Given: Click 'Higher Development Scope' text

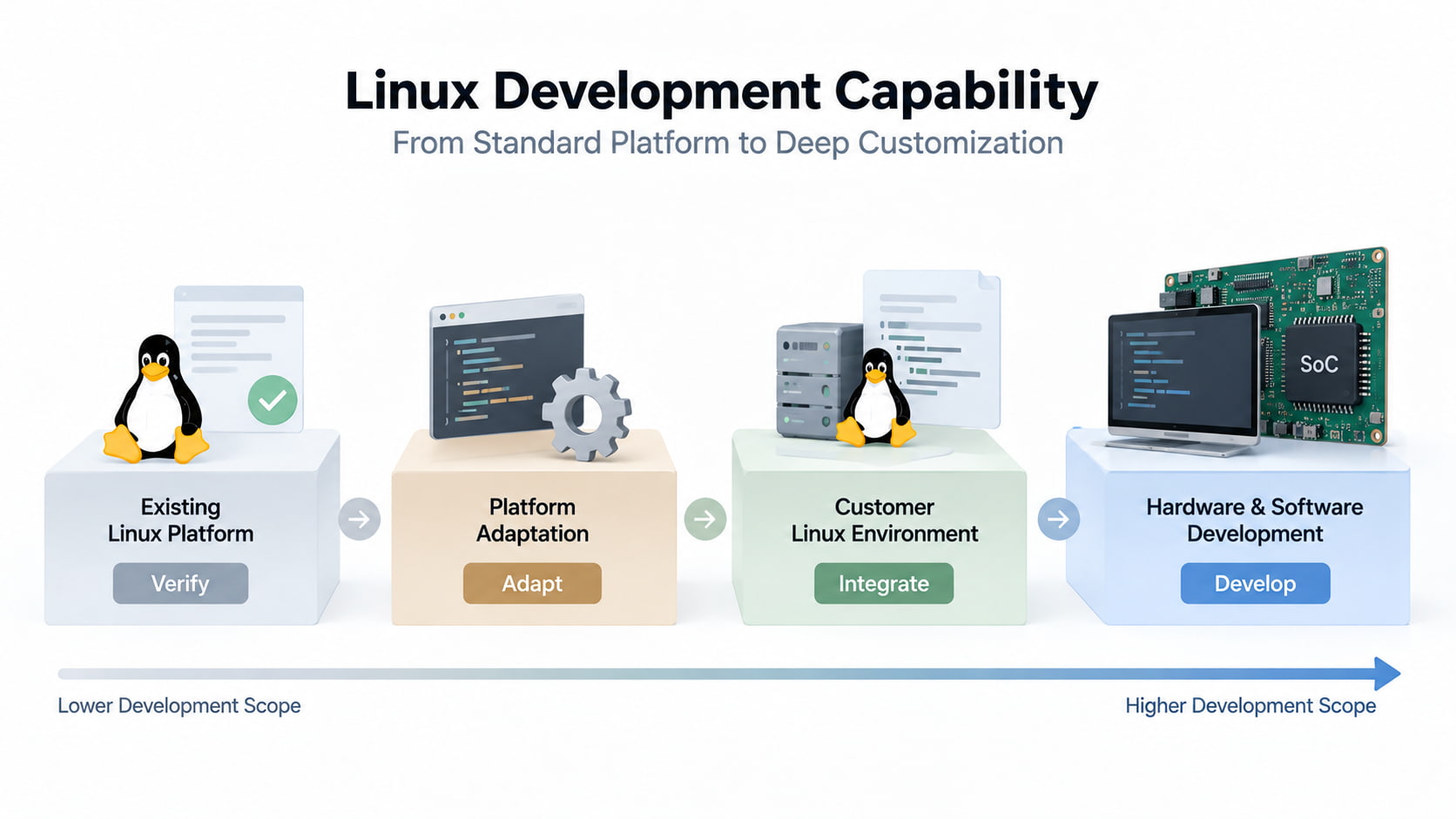Looking at the screenshot, I should click(x=1250, y=706).
